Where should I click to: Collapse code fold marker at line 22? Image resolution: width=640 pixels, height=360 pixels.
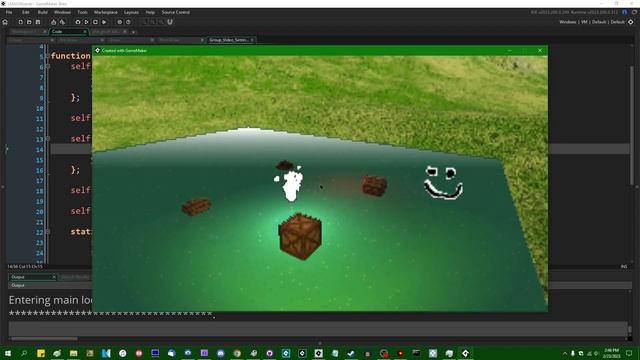click(48, 232)
